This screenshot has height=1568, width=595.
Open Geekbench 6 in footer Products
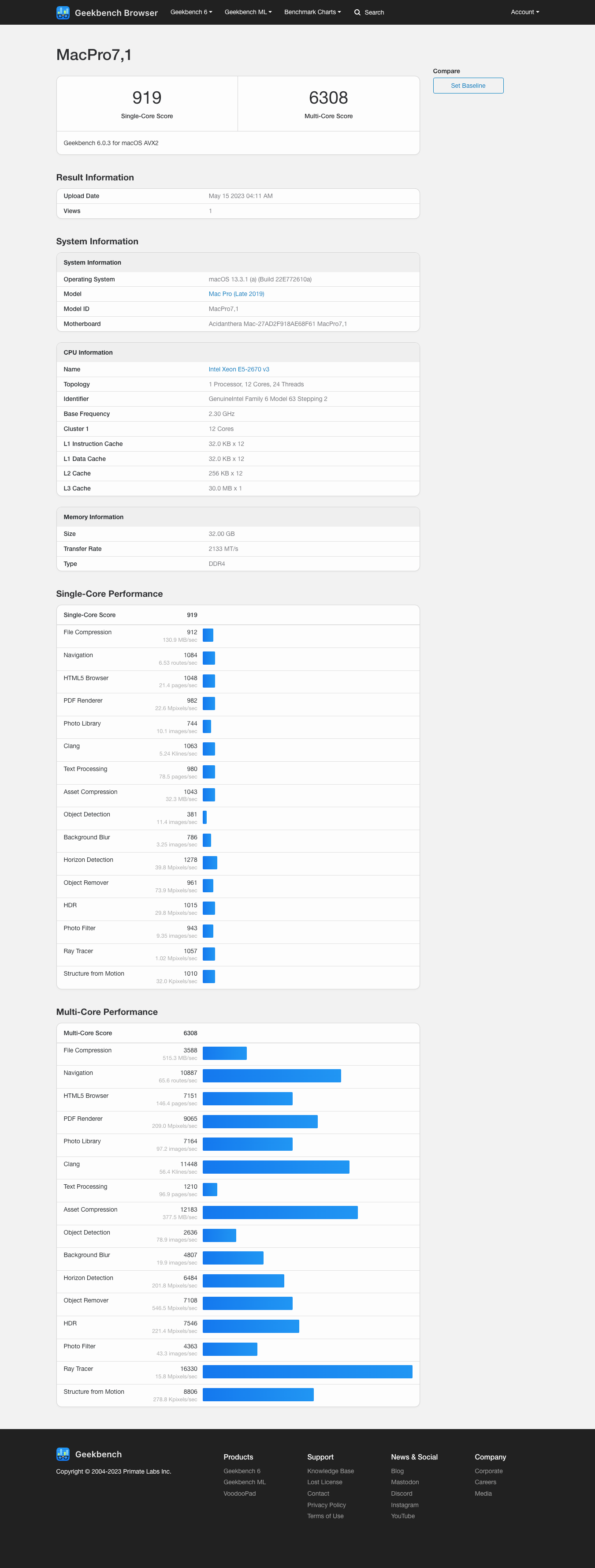pyautogui.click(x=242, y=1471)
